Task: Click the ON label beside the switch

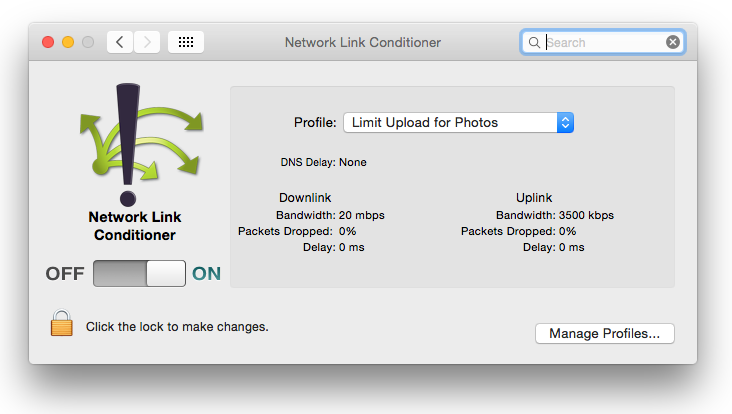Action: click(206, 274)
